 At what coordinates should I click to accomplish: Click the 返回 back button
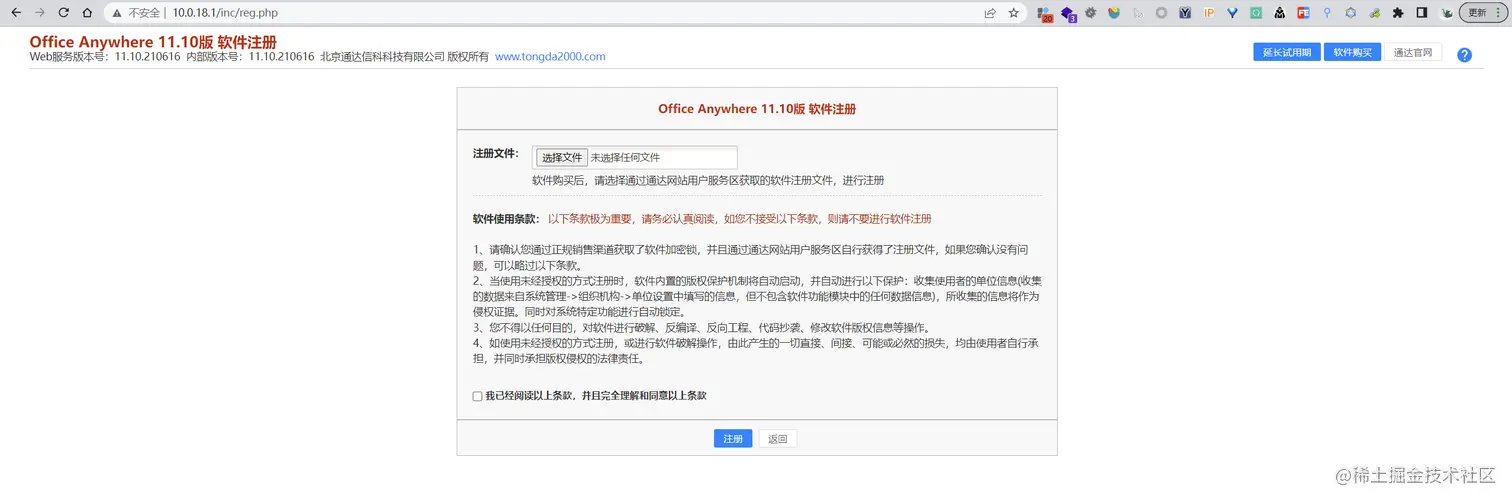[778, 439]
